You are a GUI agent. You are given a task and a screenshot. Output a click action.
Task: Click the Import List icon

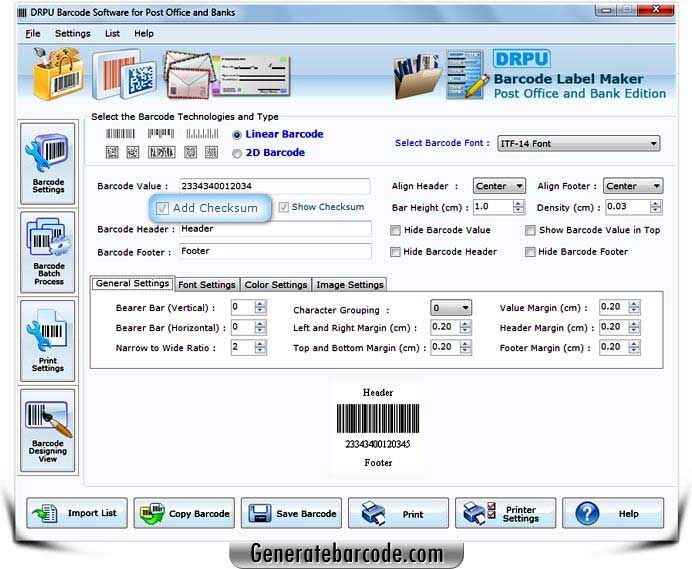(45, 513)
